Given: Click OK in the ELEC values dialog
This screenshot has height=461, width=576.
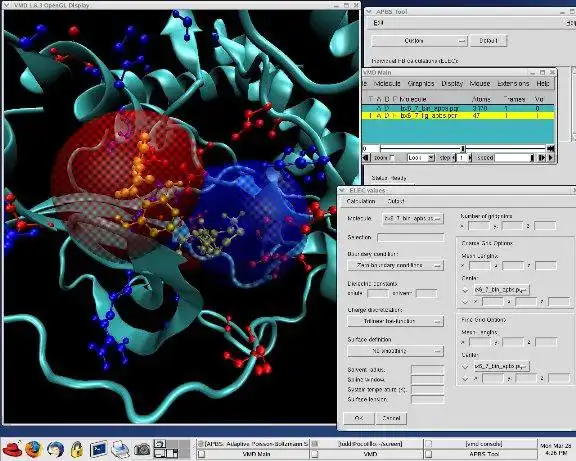Looking at the screenshot, I should (359, 418).
